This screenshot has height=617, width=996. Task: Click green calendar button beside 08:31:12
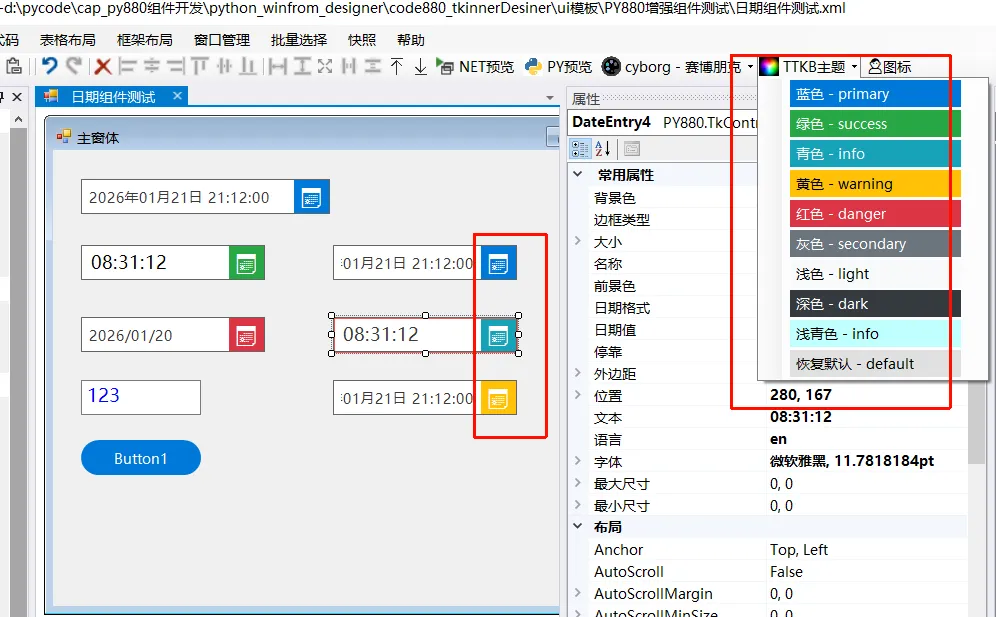point(246,262)
